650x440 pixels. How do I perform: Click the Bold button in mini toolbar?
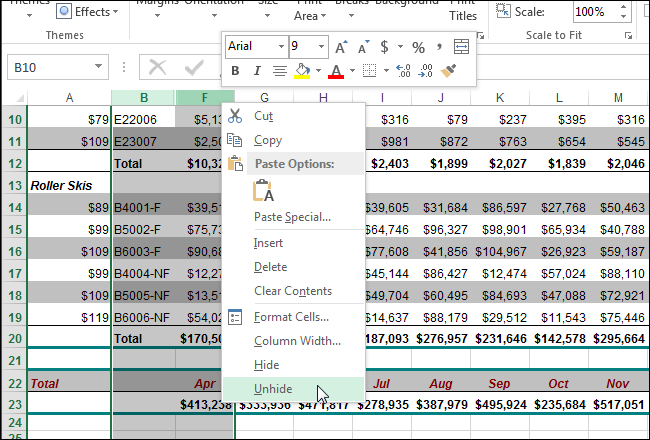pyautogui.click(x=236, y=71)
